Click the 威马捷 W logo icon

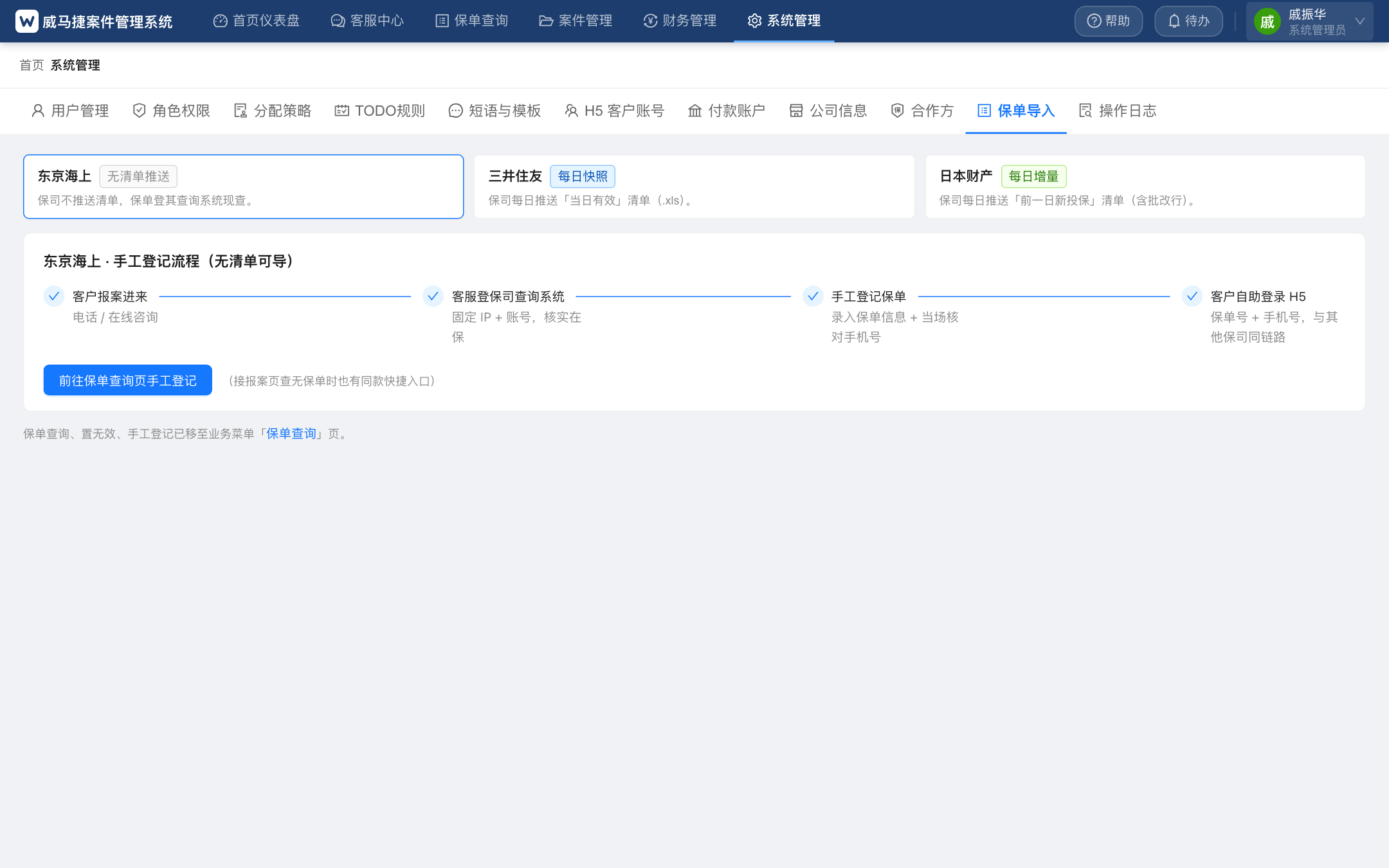click(x=27, y=21)
